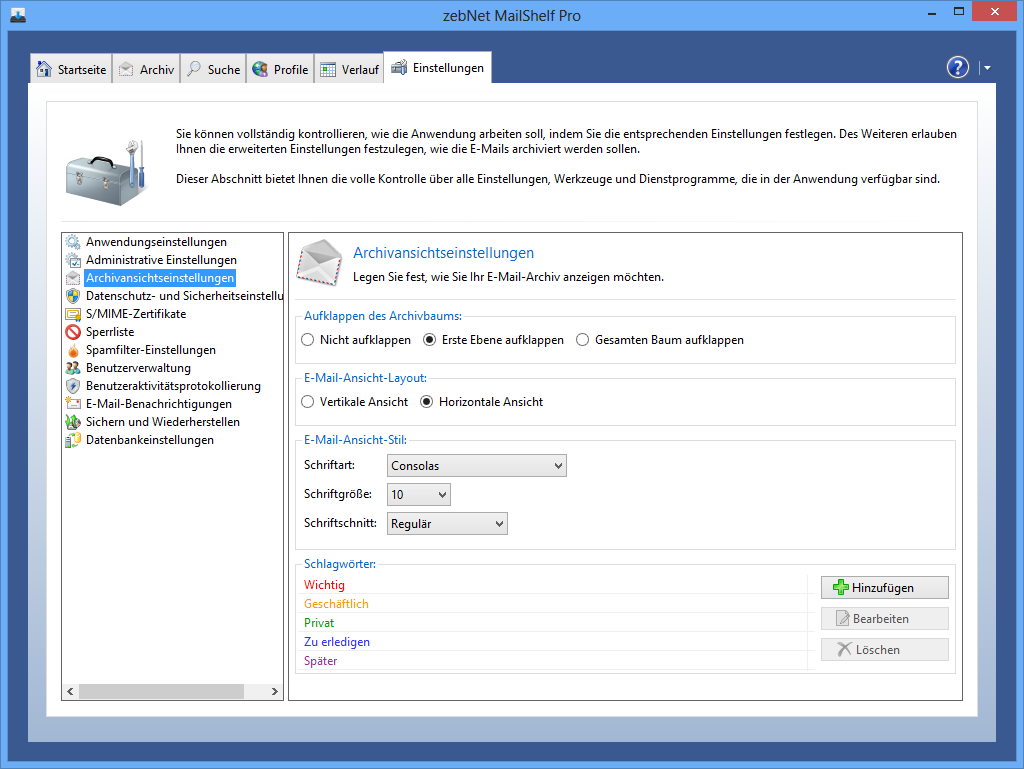Click the toolbox illustration in the header
Viewport: 1024px width, 769px height.
tap(106, 173)
